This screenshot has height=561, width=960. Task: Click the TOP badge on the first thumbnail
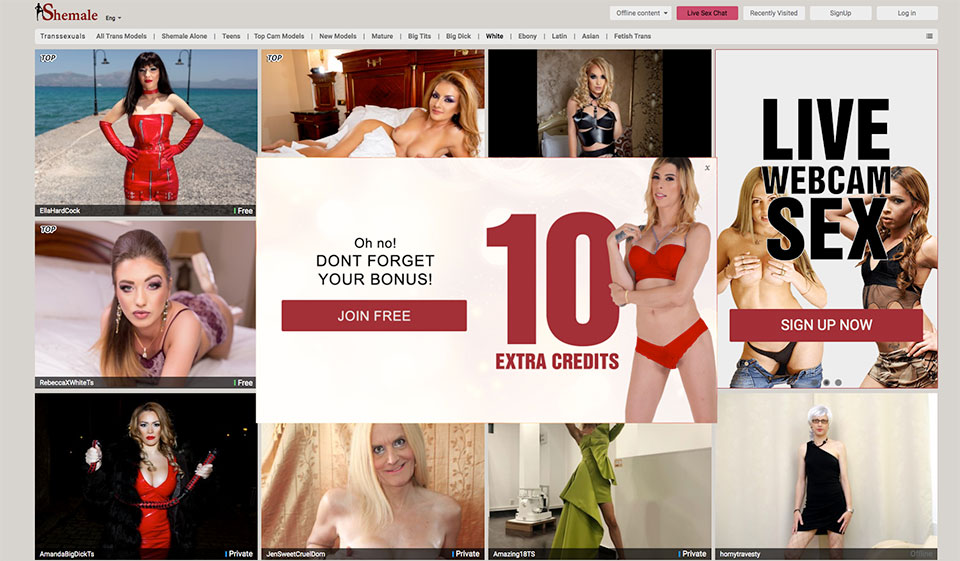pyautogui.click(x=47, y=58)
